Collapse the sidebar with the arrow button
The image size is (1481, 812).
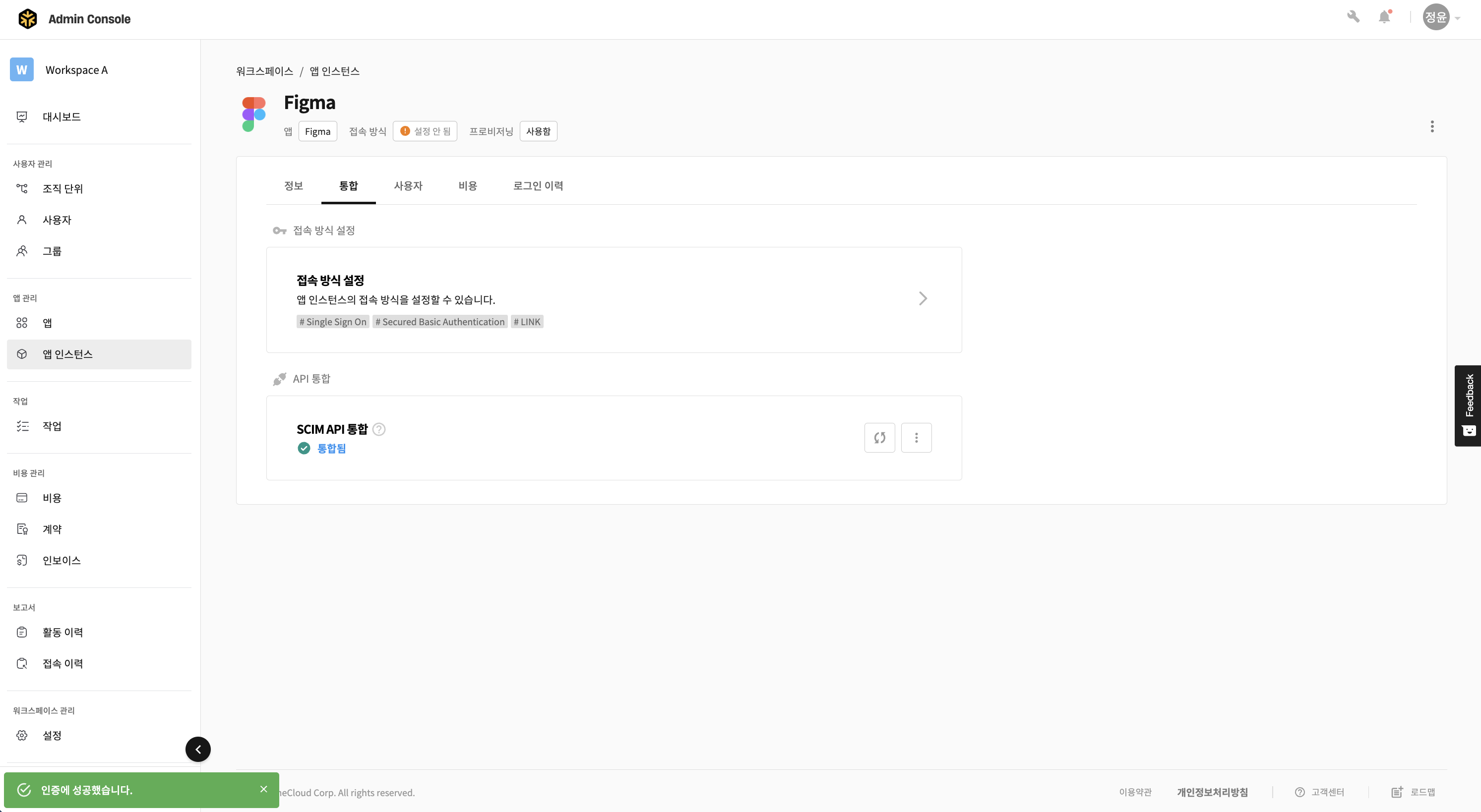[198, 750]
